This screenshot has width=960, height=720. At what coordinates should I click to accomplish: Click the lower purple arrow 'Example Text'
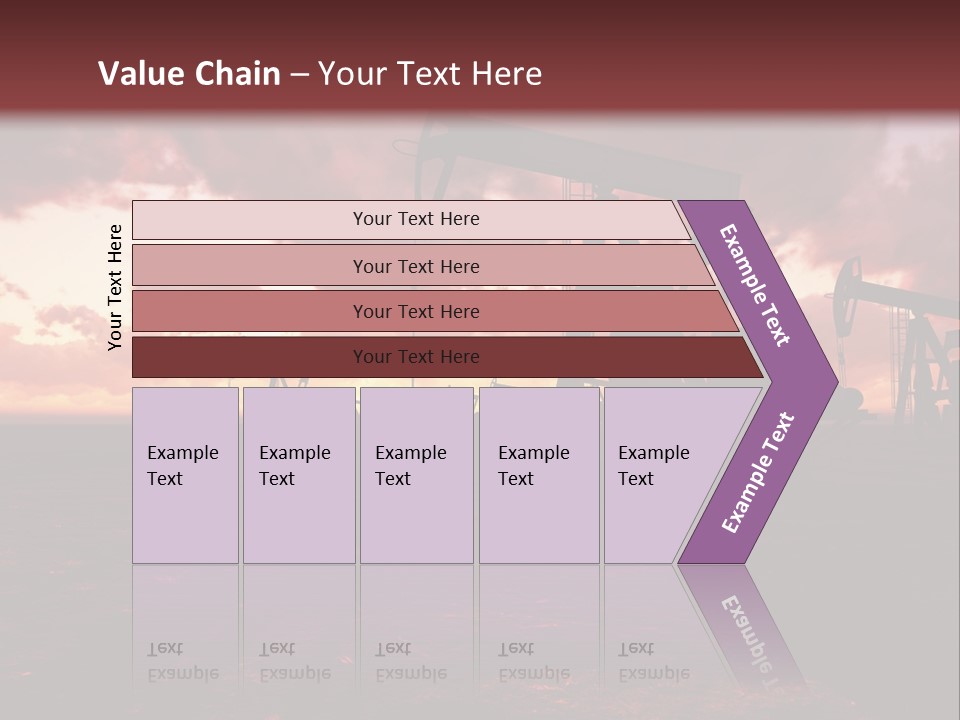[757, 473]
